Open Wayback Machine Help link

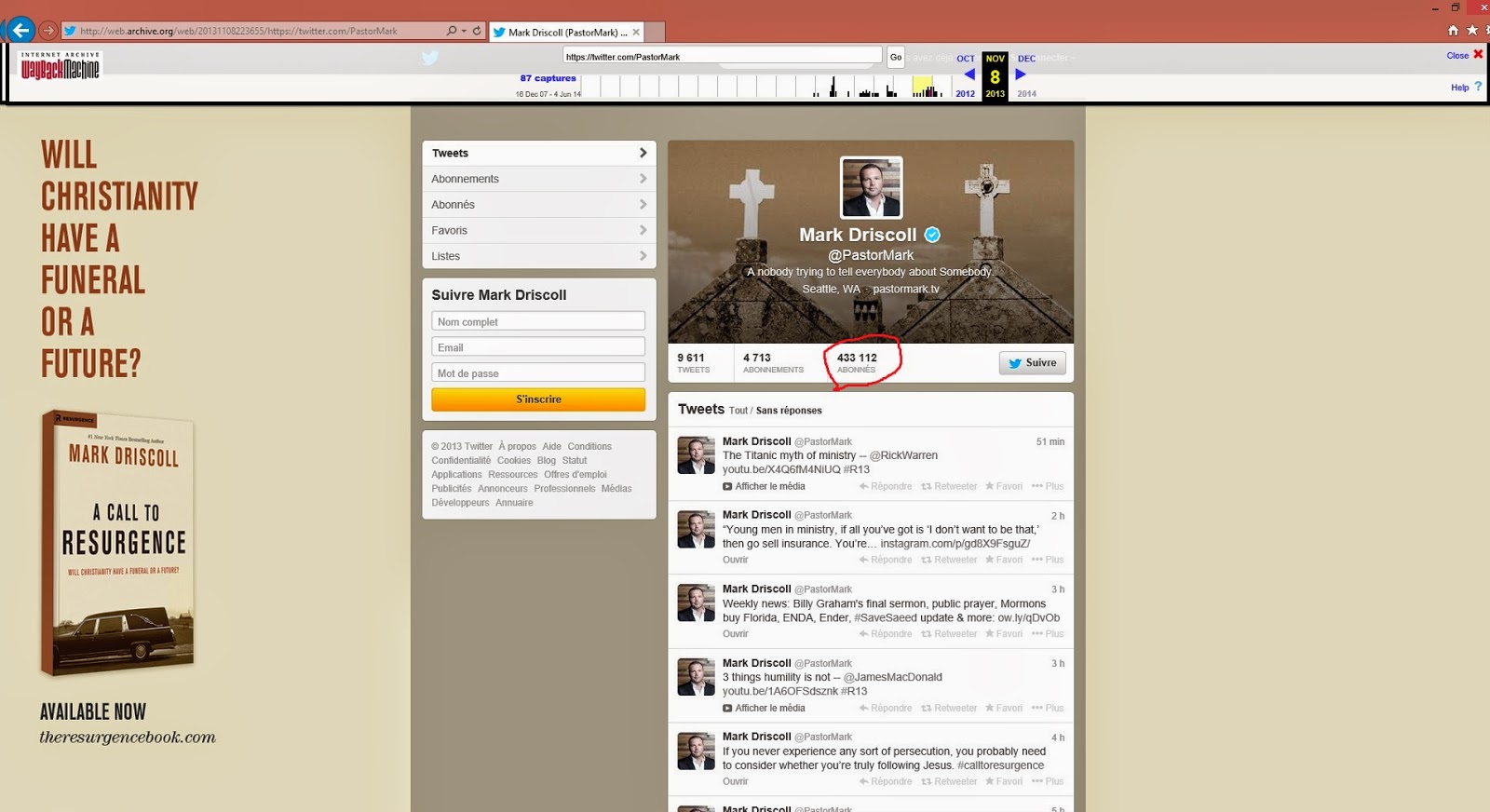tap(1459, 88)
